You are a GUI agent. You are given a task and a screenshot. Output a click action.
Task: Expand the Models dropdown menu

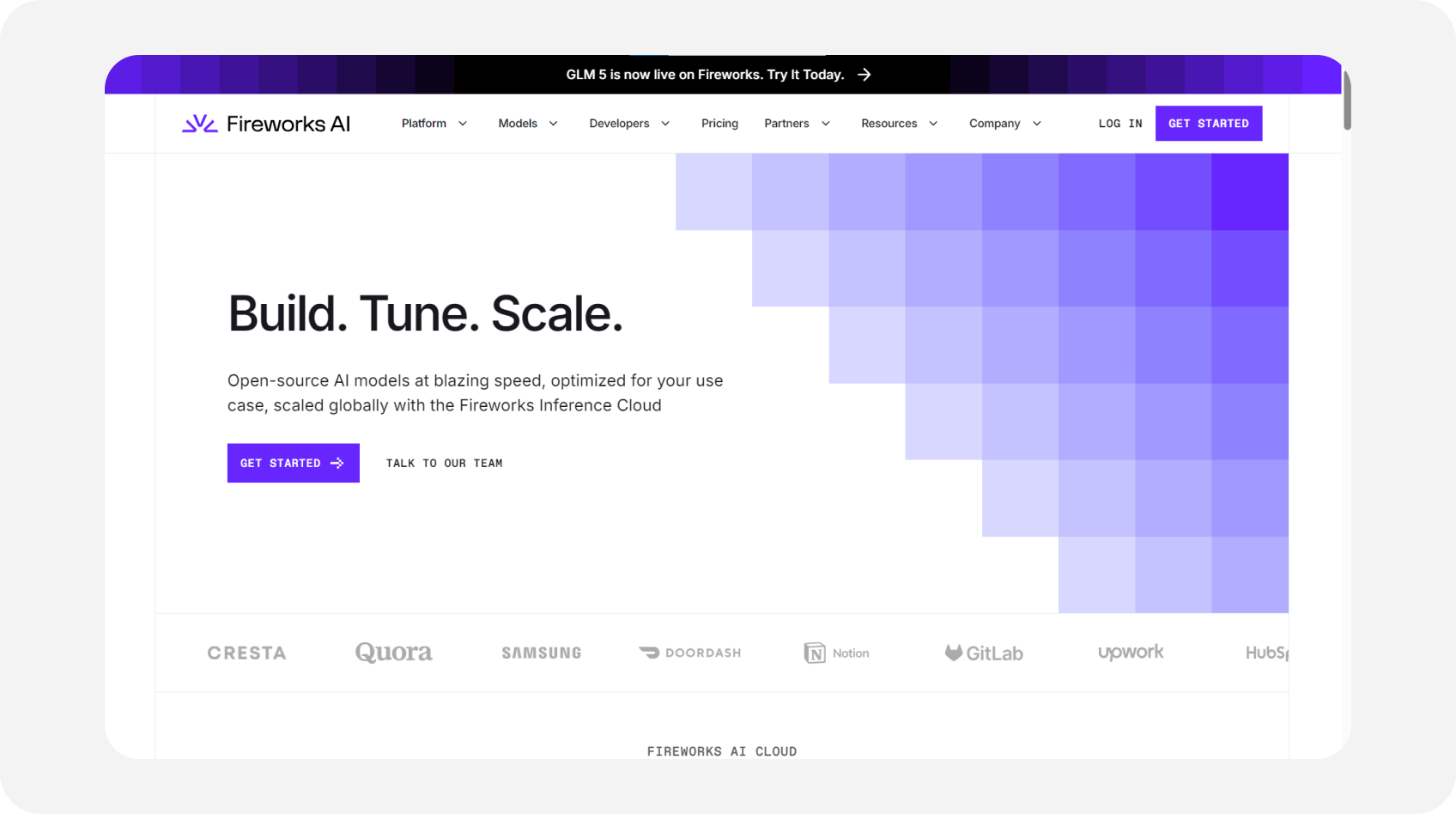click(x=528, y=124)
